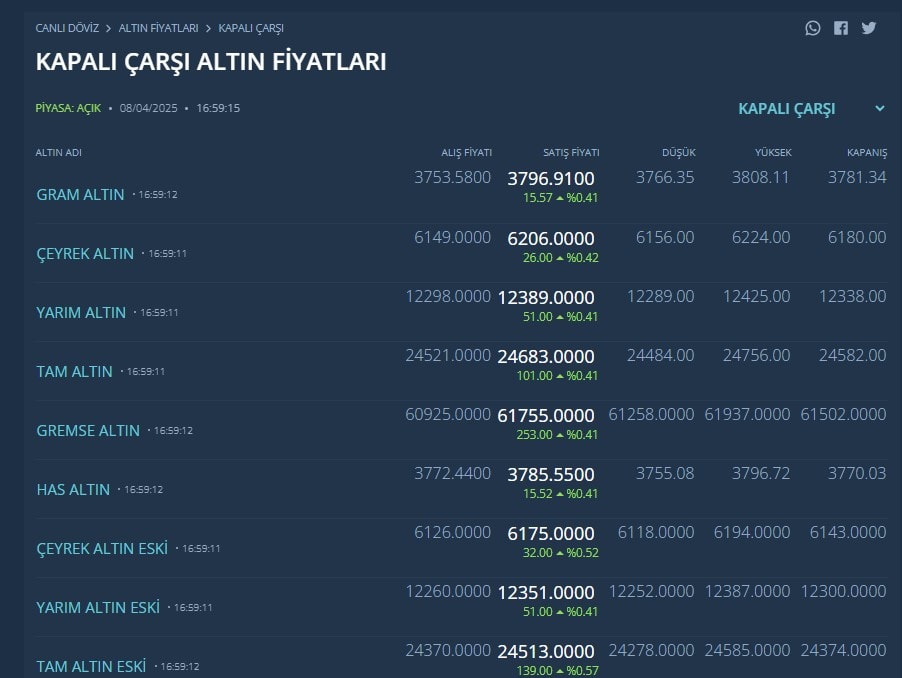The width and height of the screenshot is (902, 678).
Task: Open ALTIN FİYATLARI breadcrumb link
Action: pos(158,28)
